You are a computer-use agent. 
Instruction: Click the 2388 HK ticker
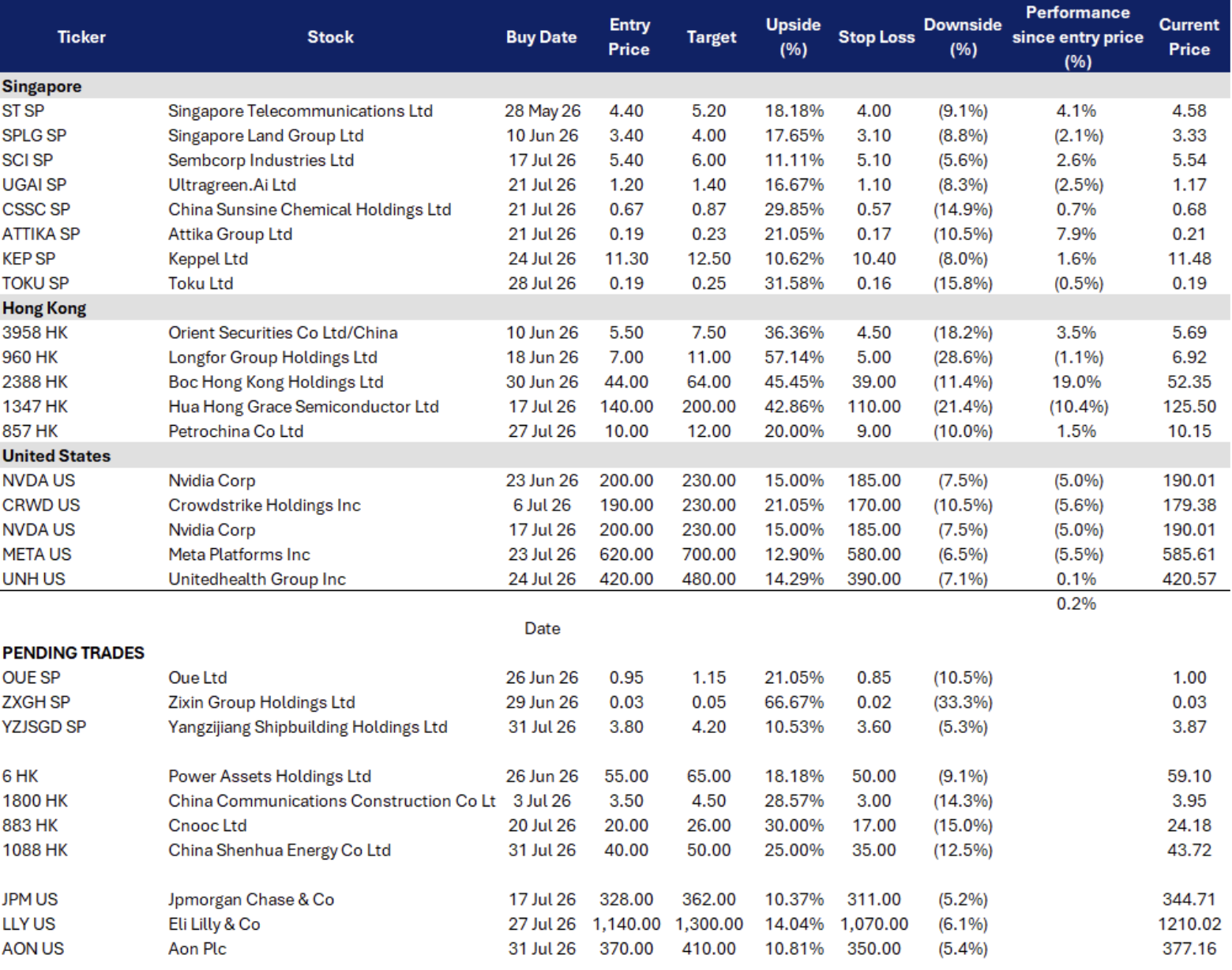(35, 382)
